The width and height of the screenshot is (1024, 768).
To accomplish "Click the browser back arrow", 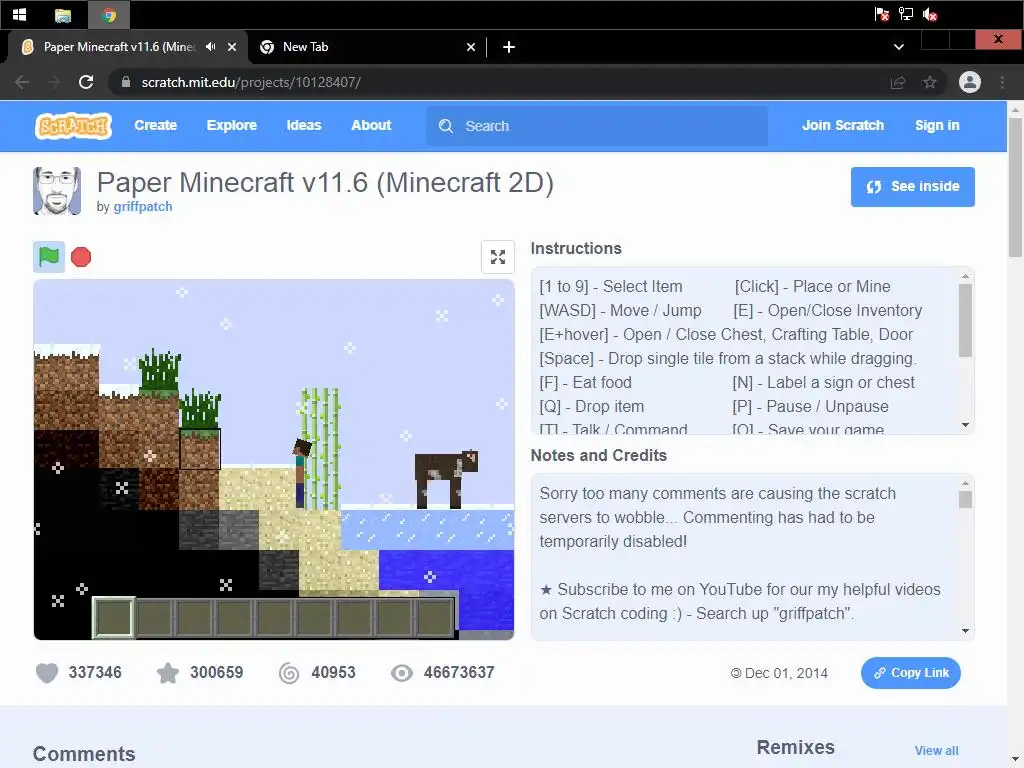I will 22,82.
